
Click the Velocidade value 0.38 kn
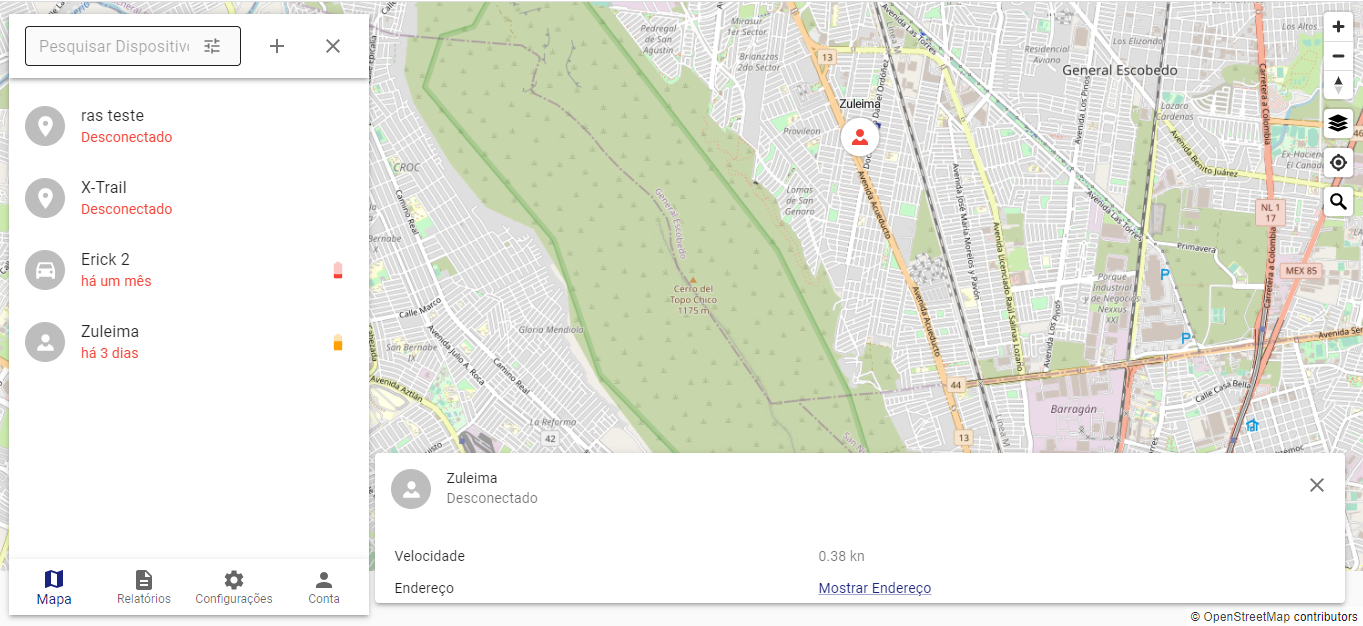(x=842, y=556)
